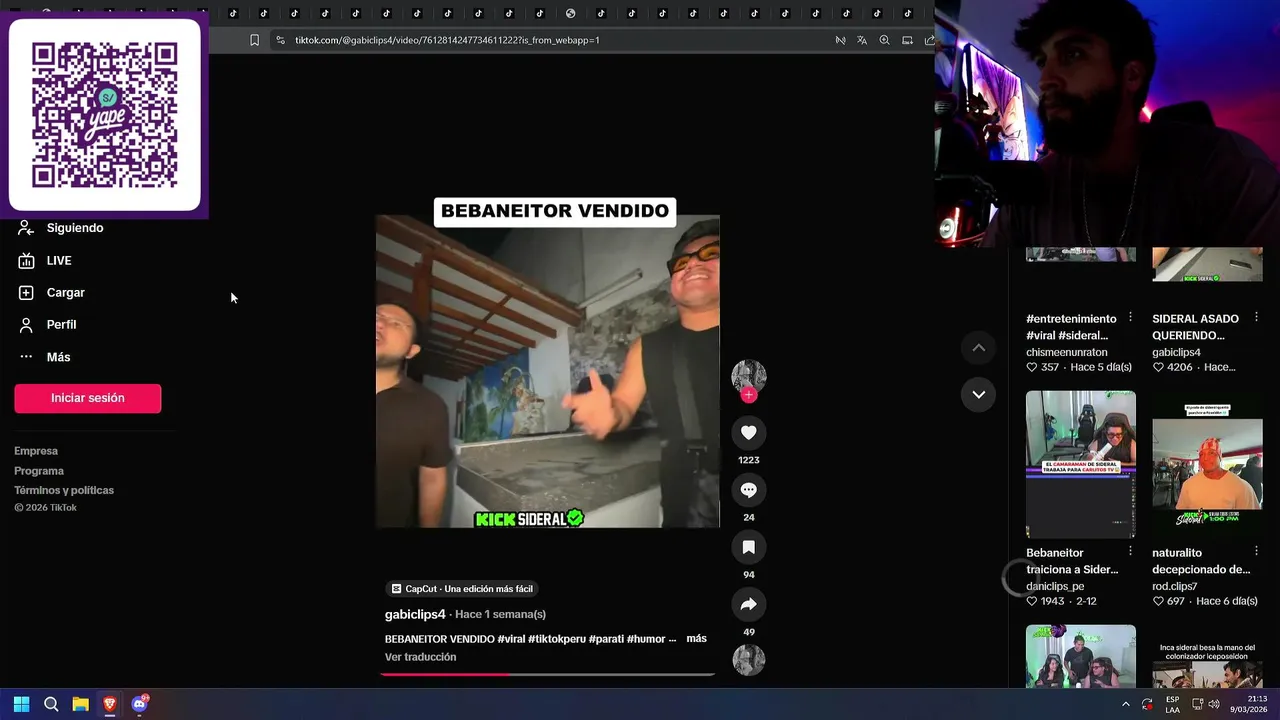Screen dimensions: 1280x720
Task: Expand hidden system tray icons with the chevron
Action: [1125, 704]
